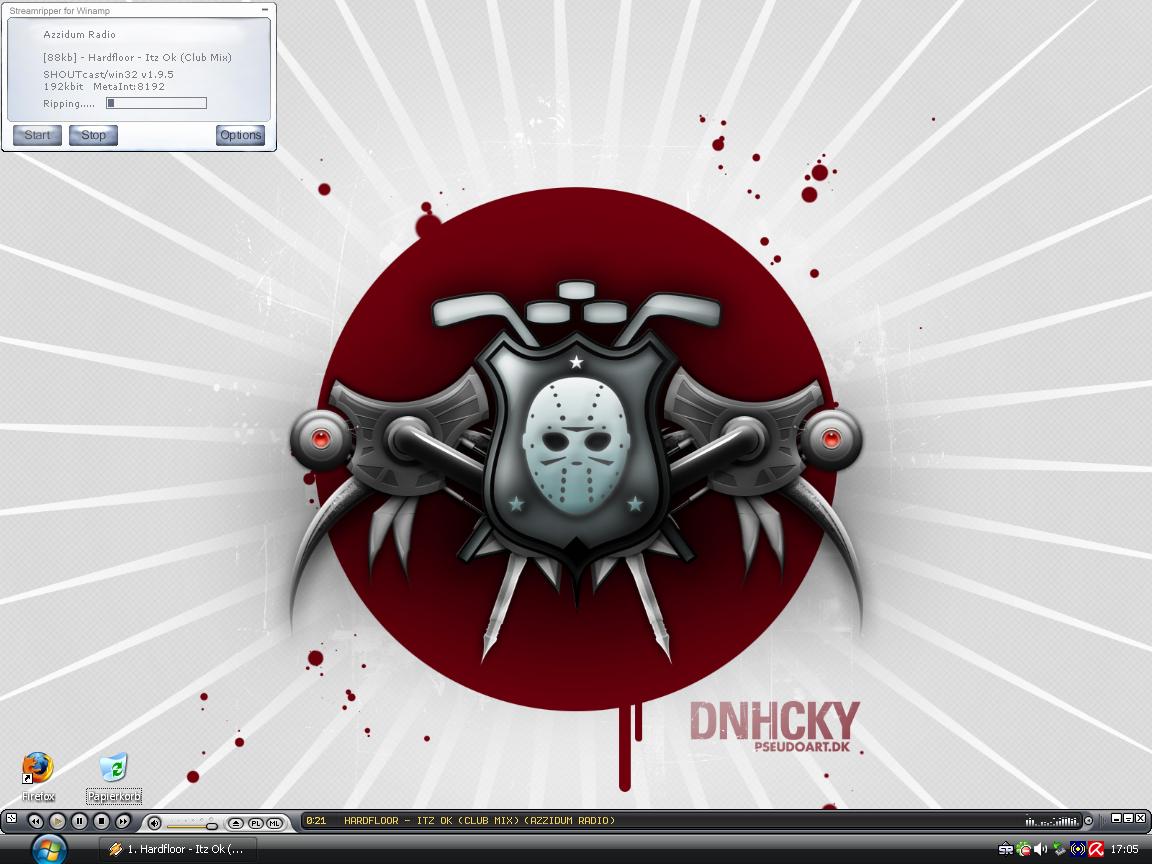Click the '[88kb] - Hardfloor - Itz Ok (Club Mix)' text

[137, 57]
